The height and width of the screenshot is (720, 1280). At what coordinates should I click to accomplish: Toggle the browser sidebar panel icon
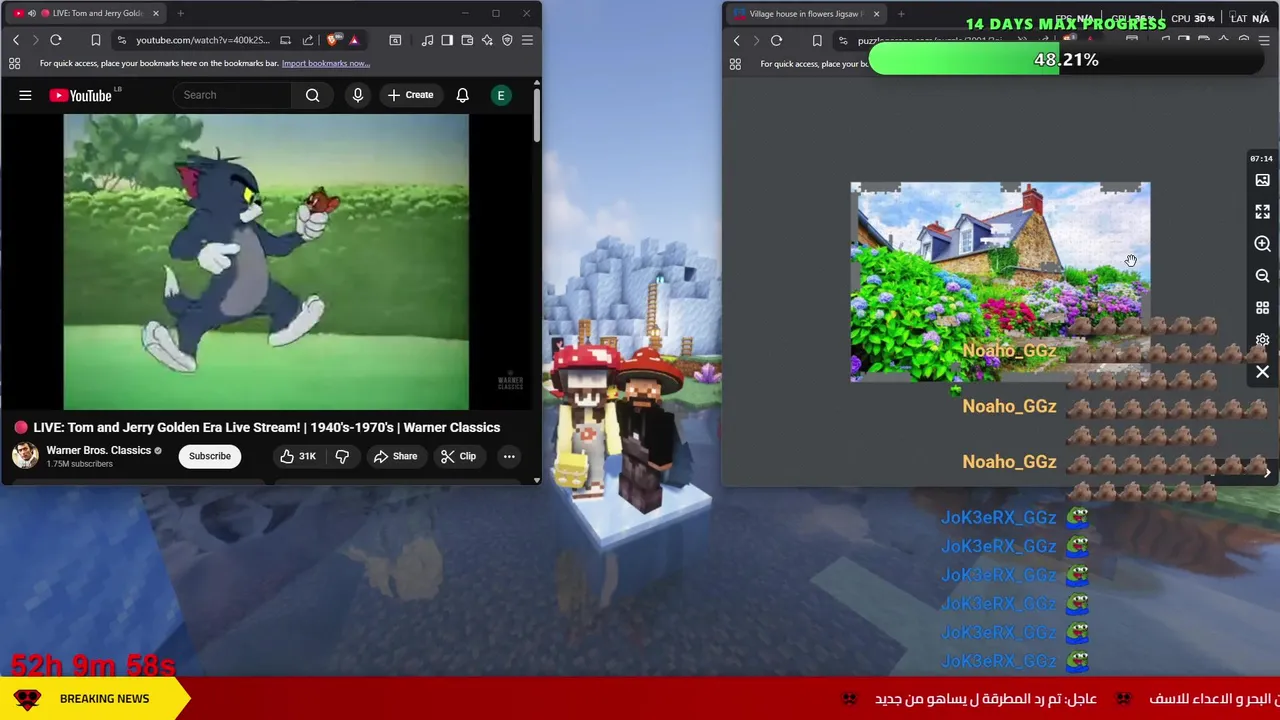click(x=447, y=40)
